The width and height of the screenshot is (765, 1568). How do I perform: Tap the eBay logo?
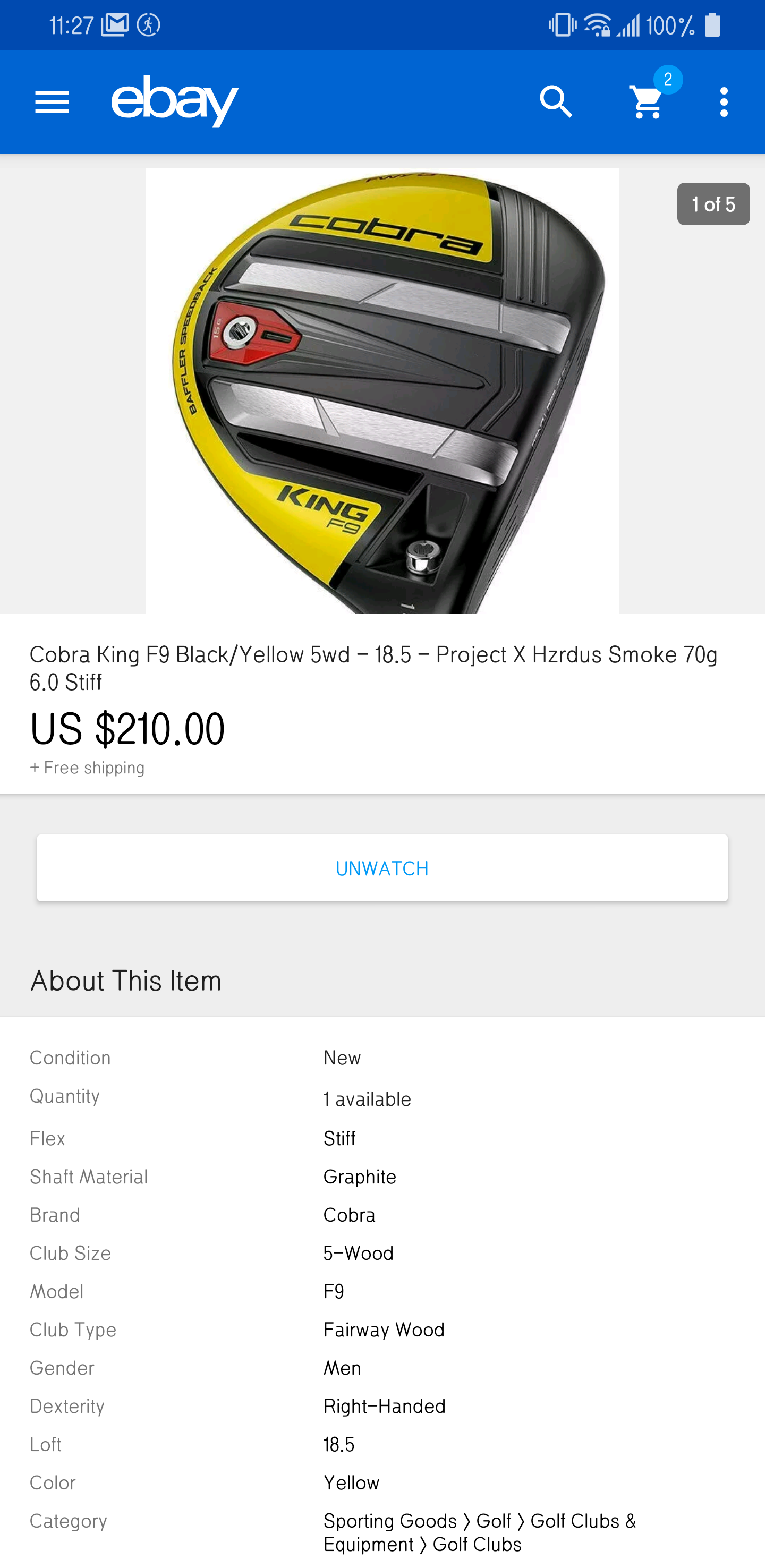click(175, 101)
